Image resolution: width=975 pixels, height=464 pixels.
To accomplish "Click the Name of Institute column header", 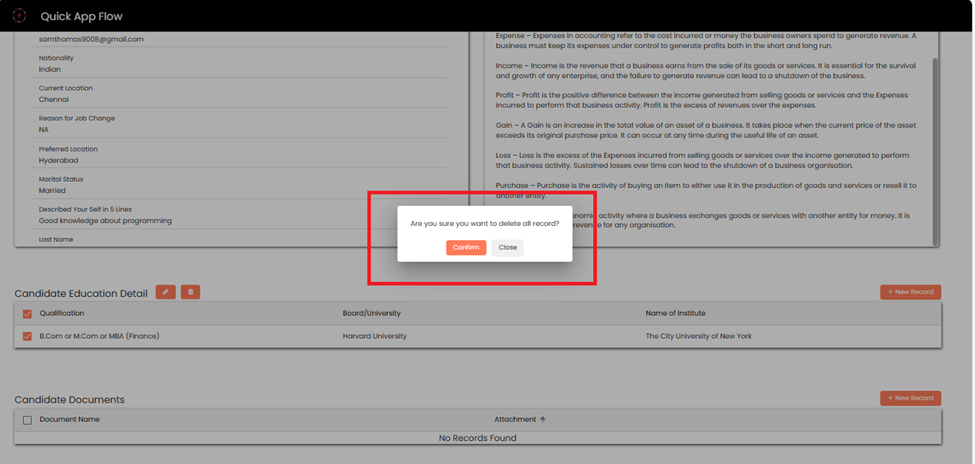I will click(x=675, y=313).
